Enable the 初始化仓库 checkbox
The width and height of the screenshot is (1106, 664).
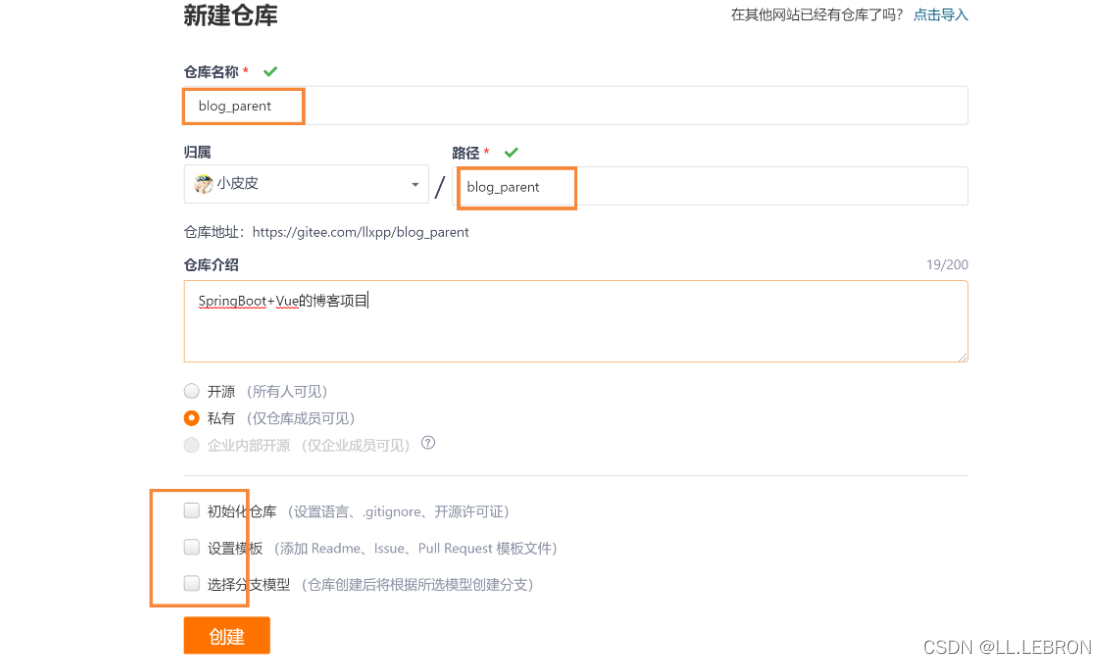coord(191,510)
